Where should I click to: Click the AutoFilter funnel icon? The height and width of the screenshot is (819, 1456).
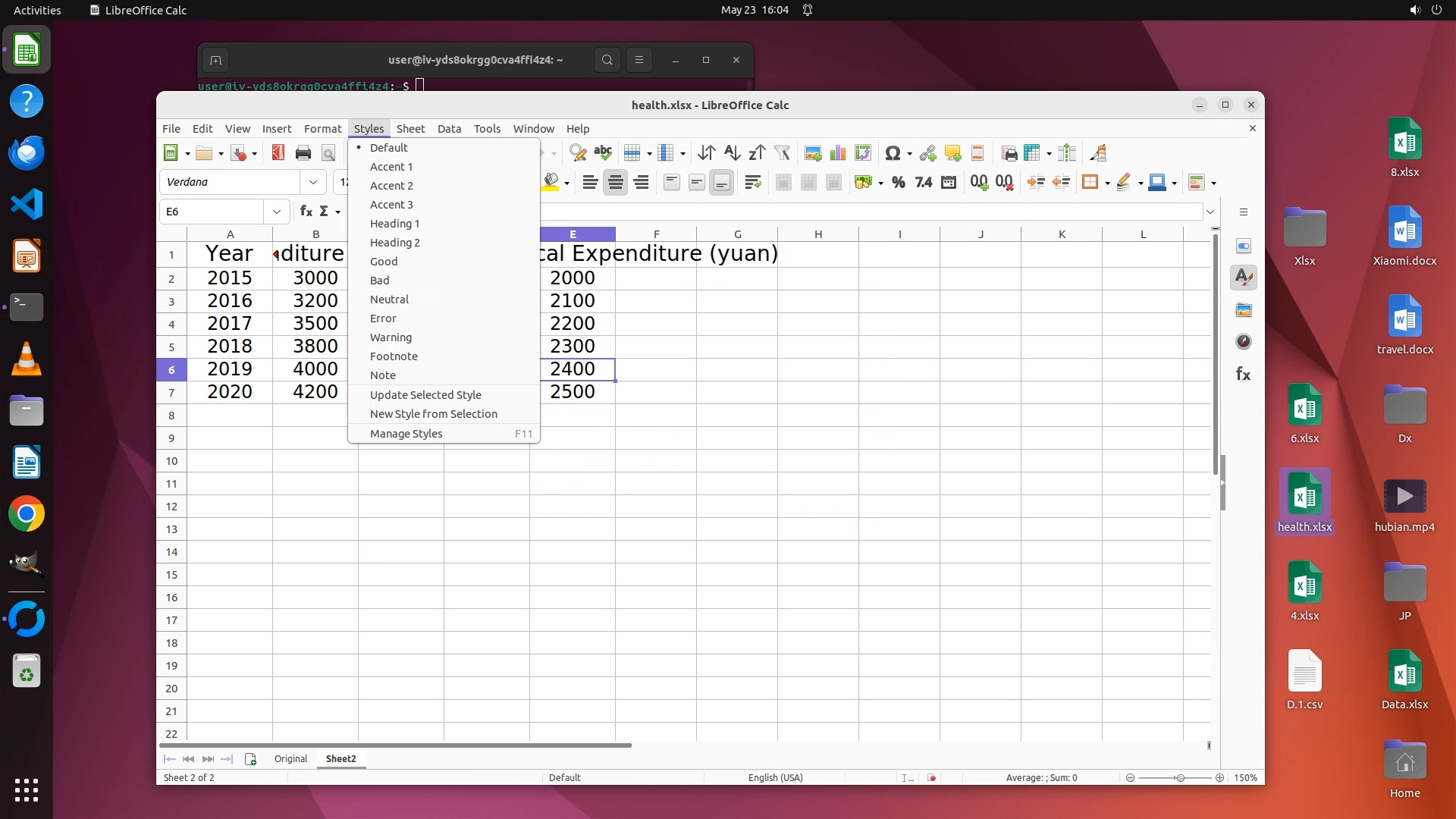[x=782, y=153]
